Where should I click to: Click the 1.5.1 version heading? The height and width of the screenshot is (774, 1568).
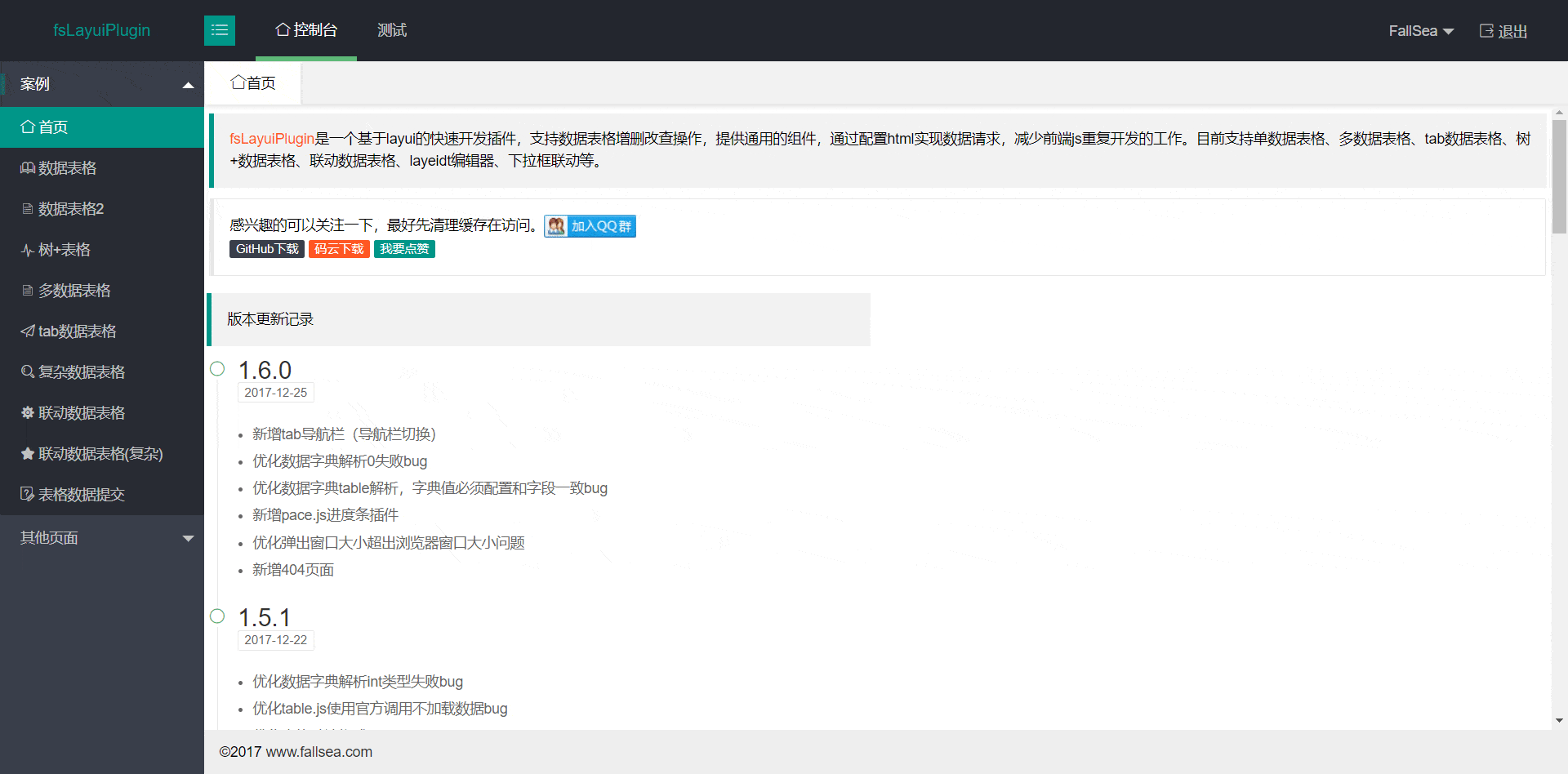(x=264, y=617)
